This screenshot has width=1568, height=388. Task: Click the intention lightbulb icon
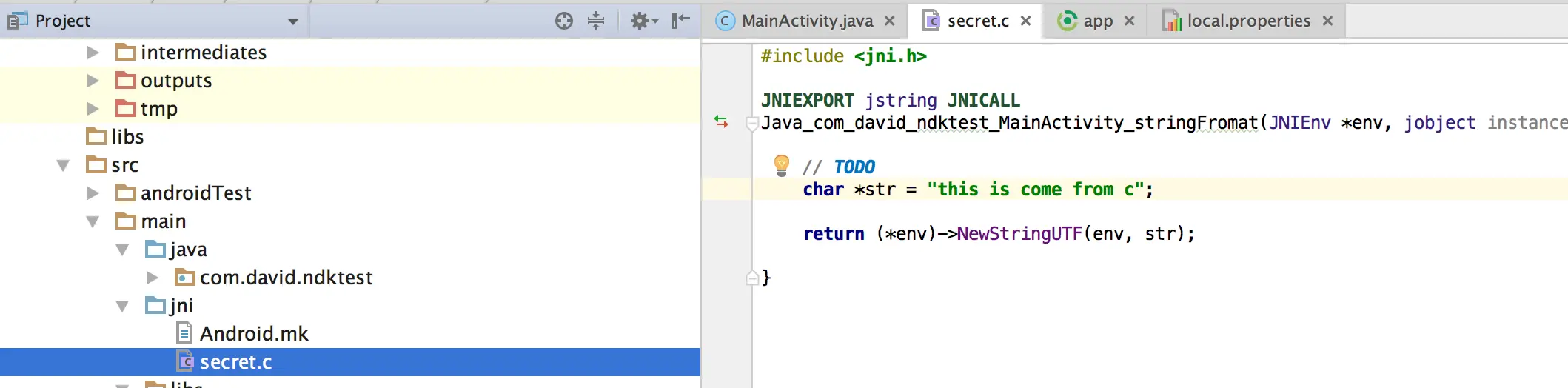(x=781, y=165)
